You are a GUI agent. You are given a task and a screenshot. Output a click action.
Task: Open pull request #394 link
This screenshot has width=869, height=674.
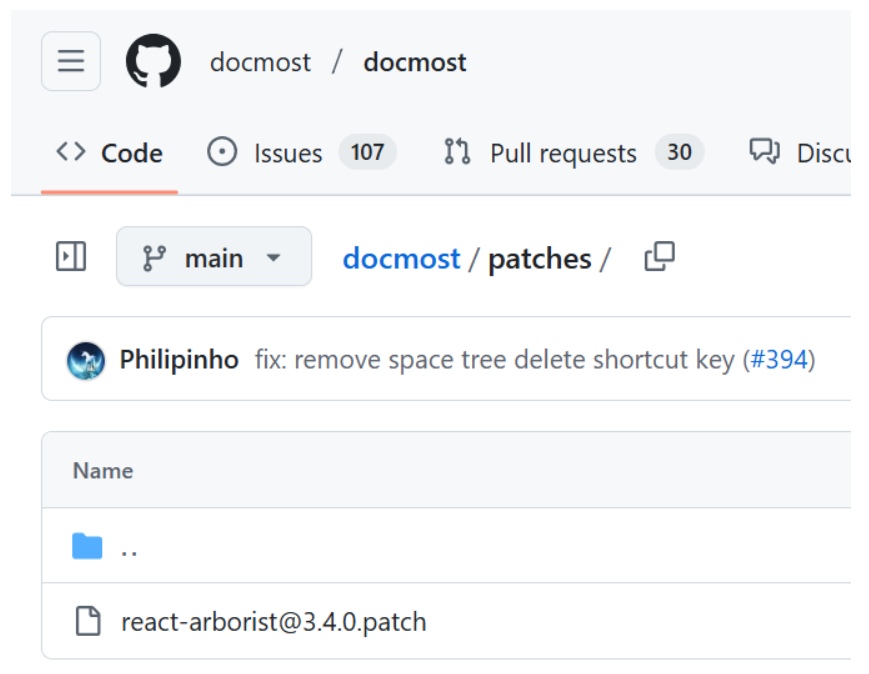779,360
